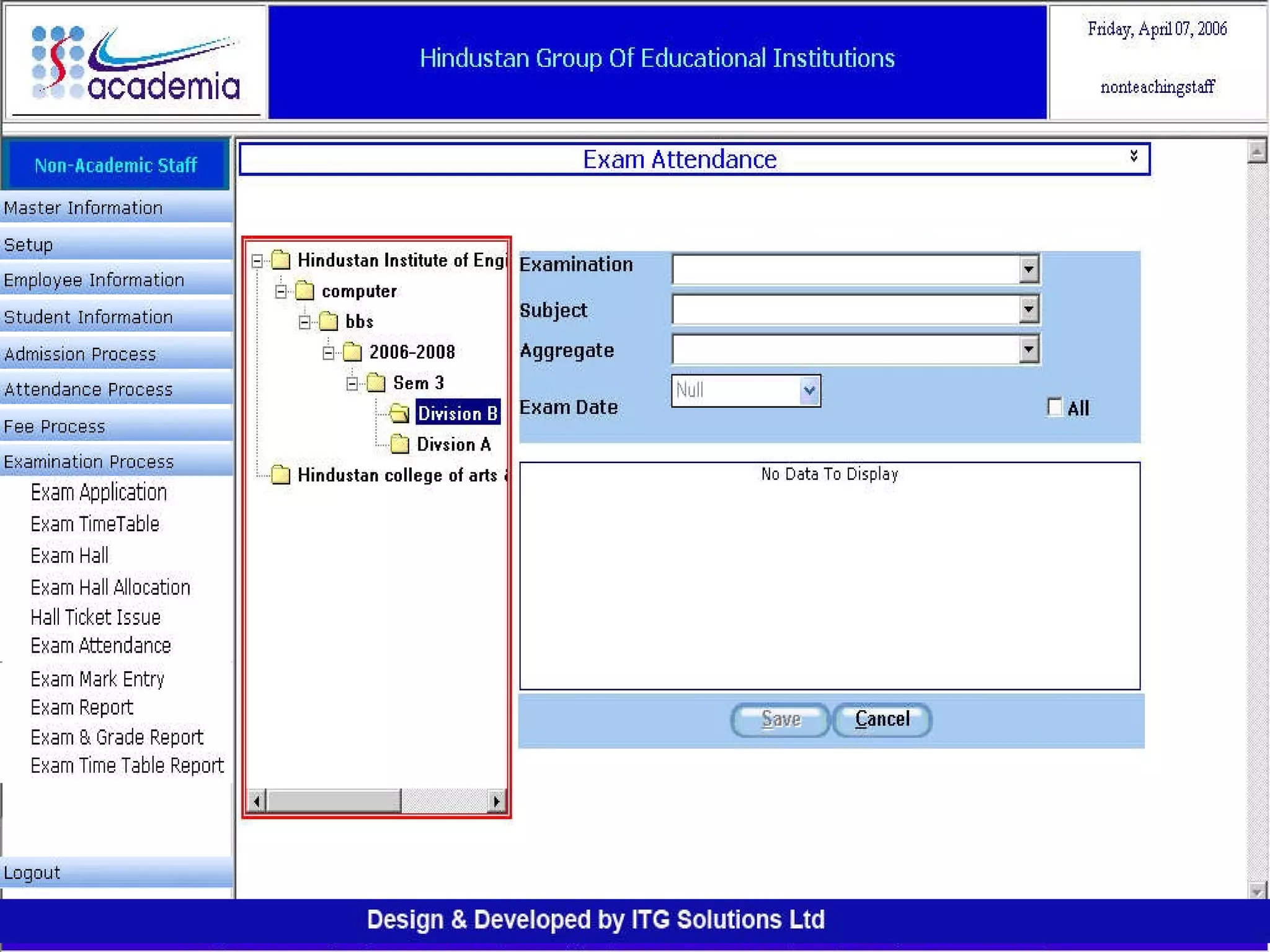This screenshot has height=952, width=1270.
Task: Click the Hindustan college of arts folder icon
Action: [281, 475]
